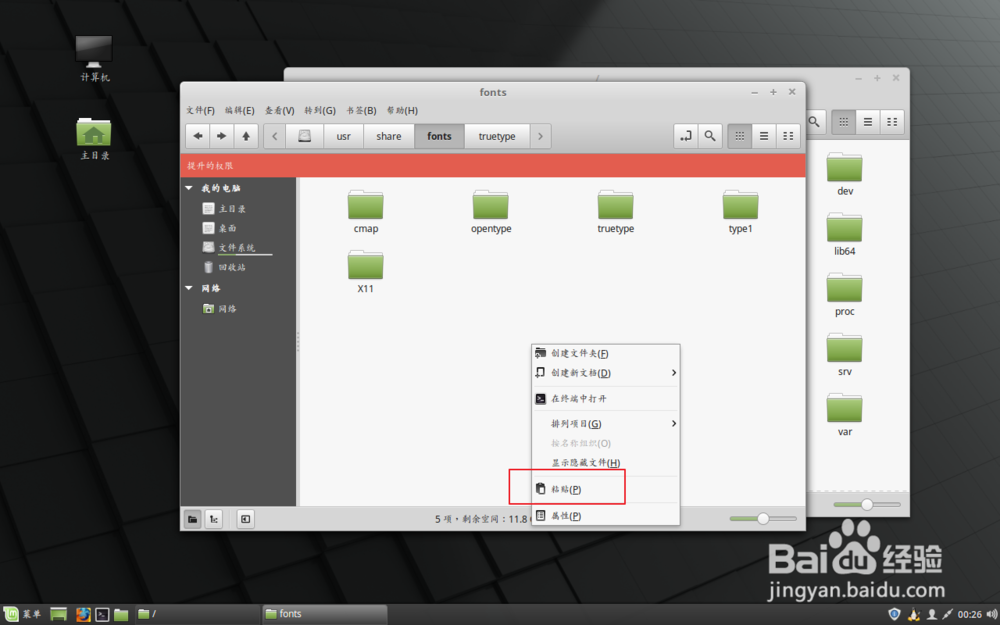Launch Firefox from the taskbar
Viewport: 1000px width, 625px height.
84,613
